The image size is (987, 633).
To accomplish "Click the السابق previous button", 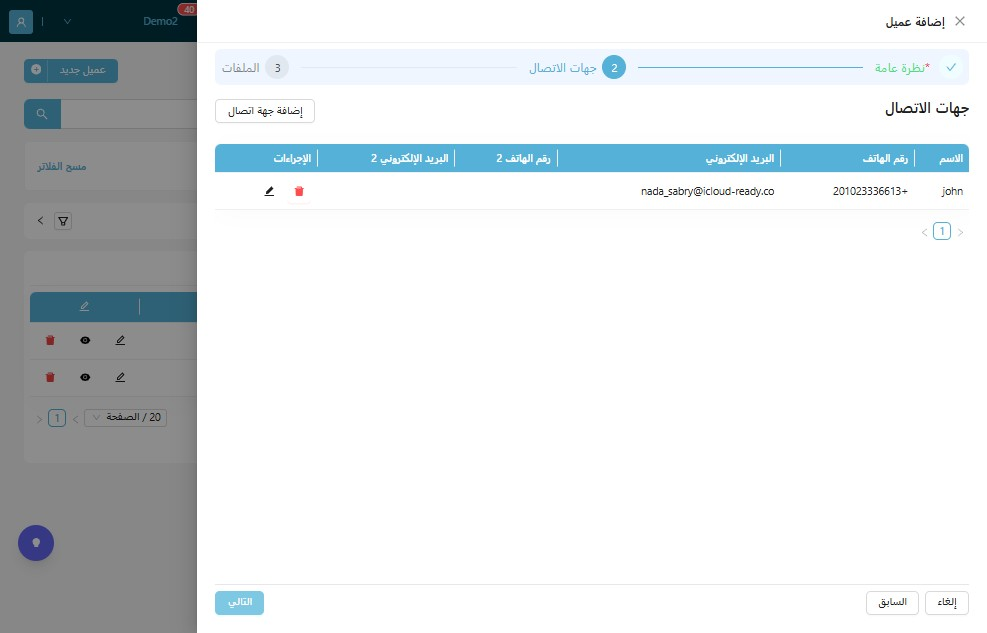I will click(x=893, y=603).
